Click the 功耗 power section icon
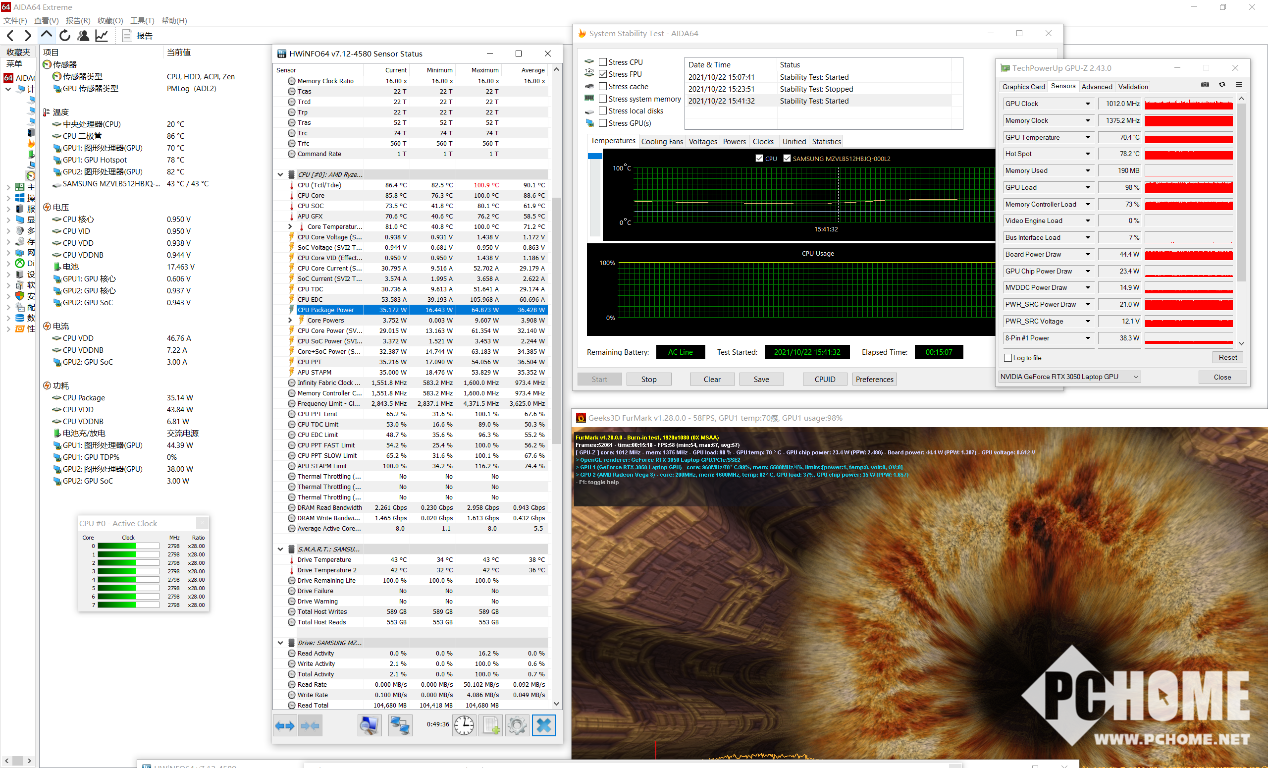 click(x=46, y=386)
